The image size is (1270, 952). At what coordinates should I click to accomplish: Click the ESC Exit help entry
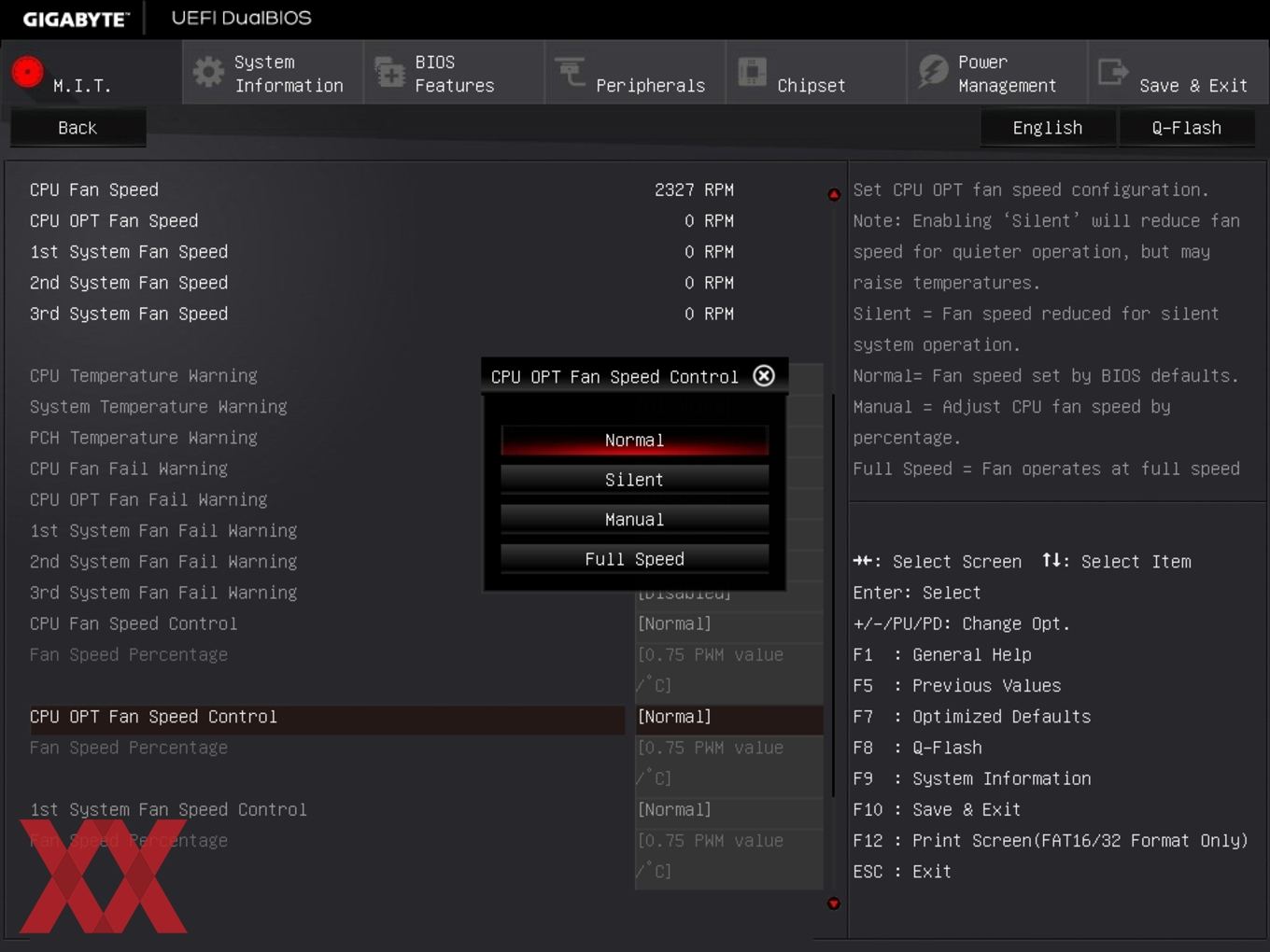pos(902,872)
